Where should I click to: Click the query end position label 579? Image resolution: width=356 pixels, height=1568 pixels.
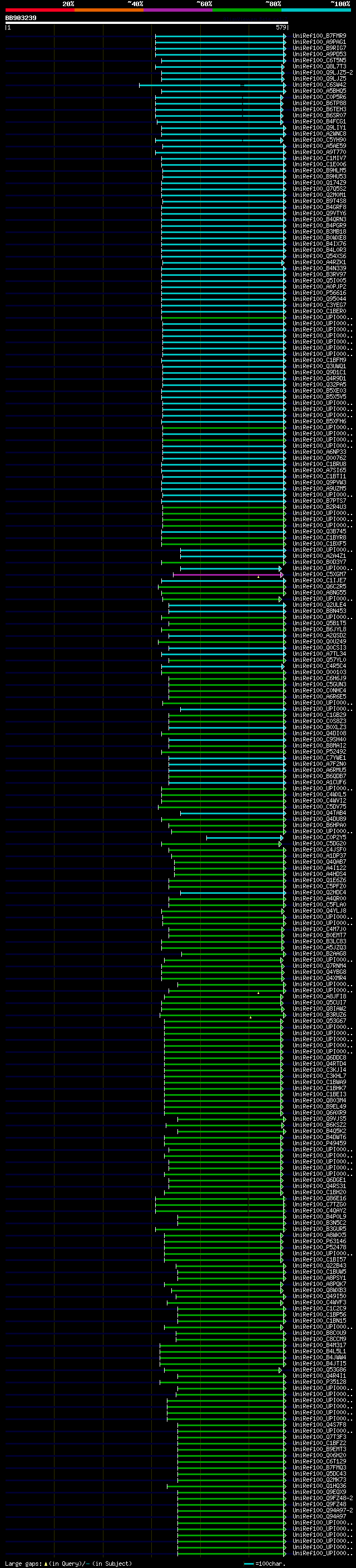[x=281, y=27]
